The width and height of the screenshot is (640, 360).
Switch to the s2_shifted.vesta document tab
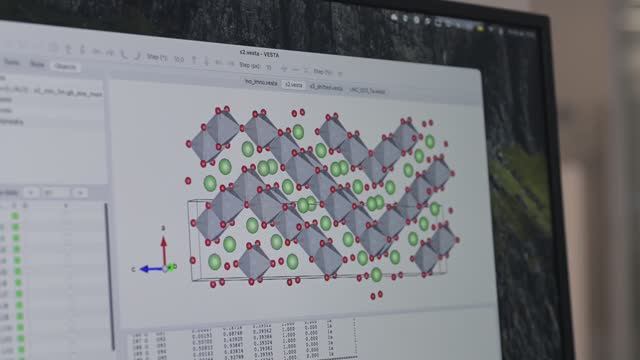(x=327, y=87)
